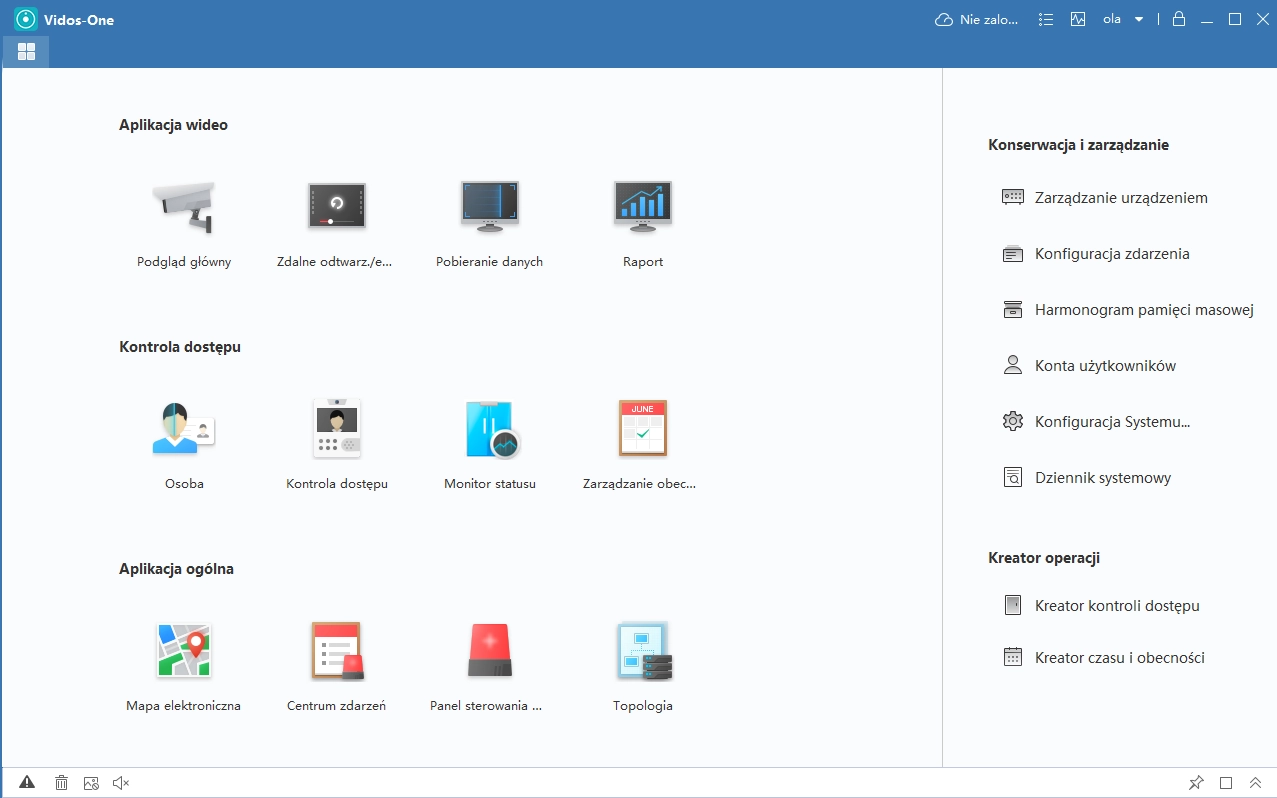This screenshot has width=1277, height=798.
Task: Click the bottom panel window-restore square icon
Action: click(1225, 782)
